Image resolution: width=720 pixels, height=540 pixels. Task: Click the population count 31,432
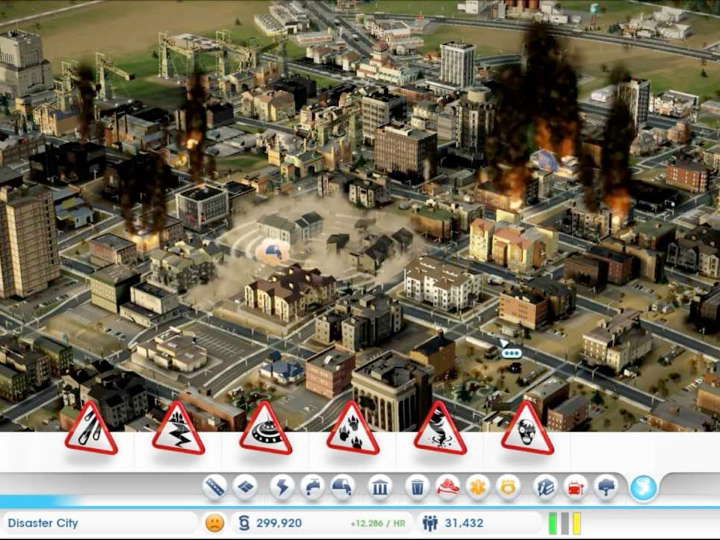coord(464,523)
